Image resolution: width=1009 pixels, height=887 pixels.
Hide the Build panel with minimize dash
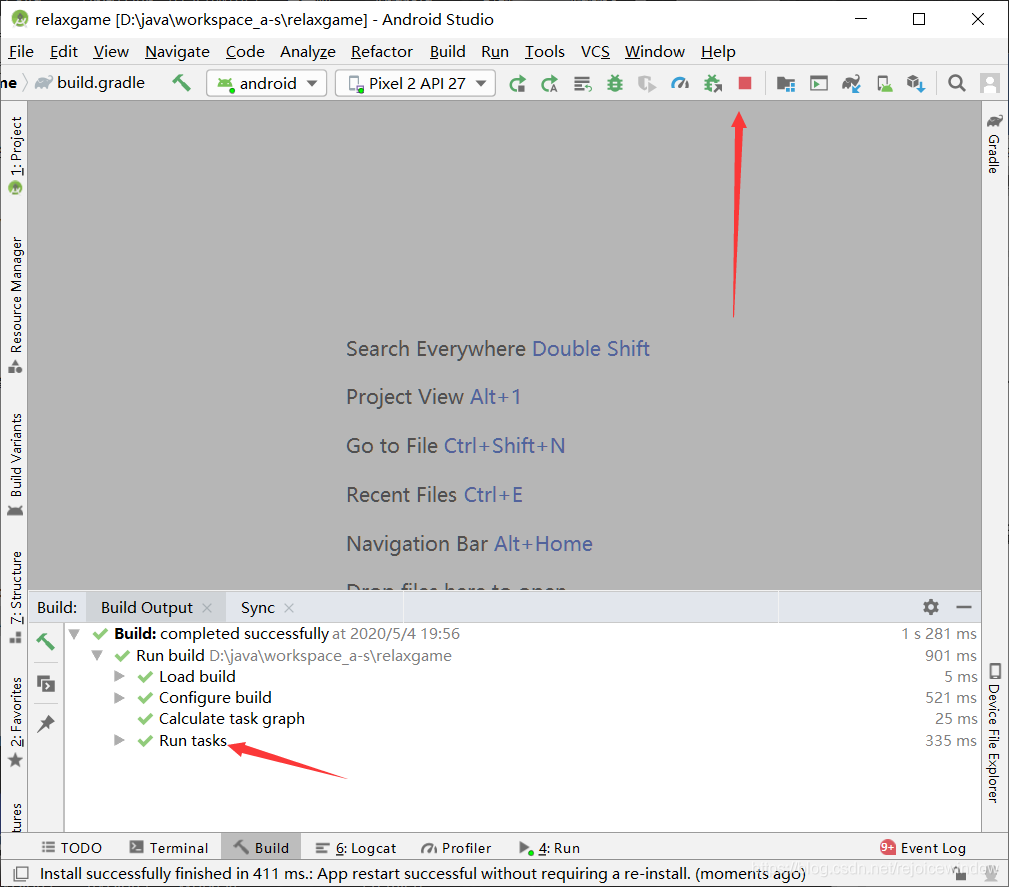[x=963, y=607]
